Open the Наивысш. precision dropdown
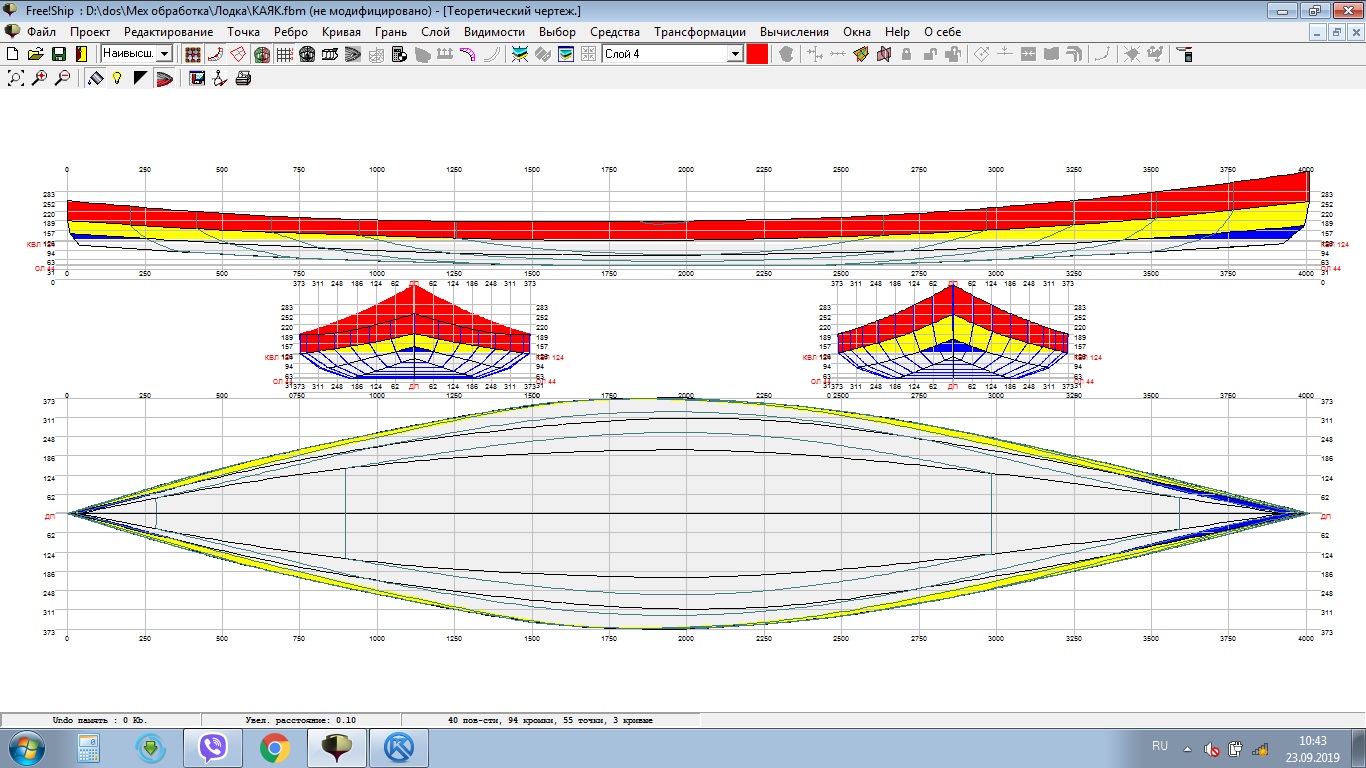This screenshot has height=768, width=1366. [x=165, y=54]
